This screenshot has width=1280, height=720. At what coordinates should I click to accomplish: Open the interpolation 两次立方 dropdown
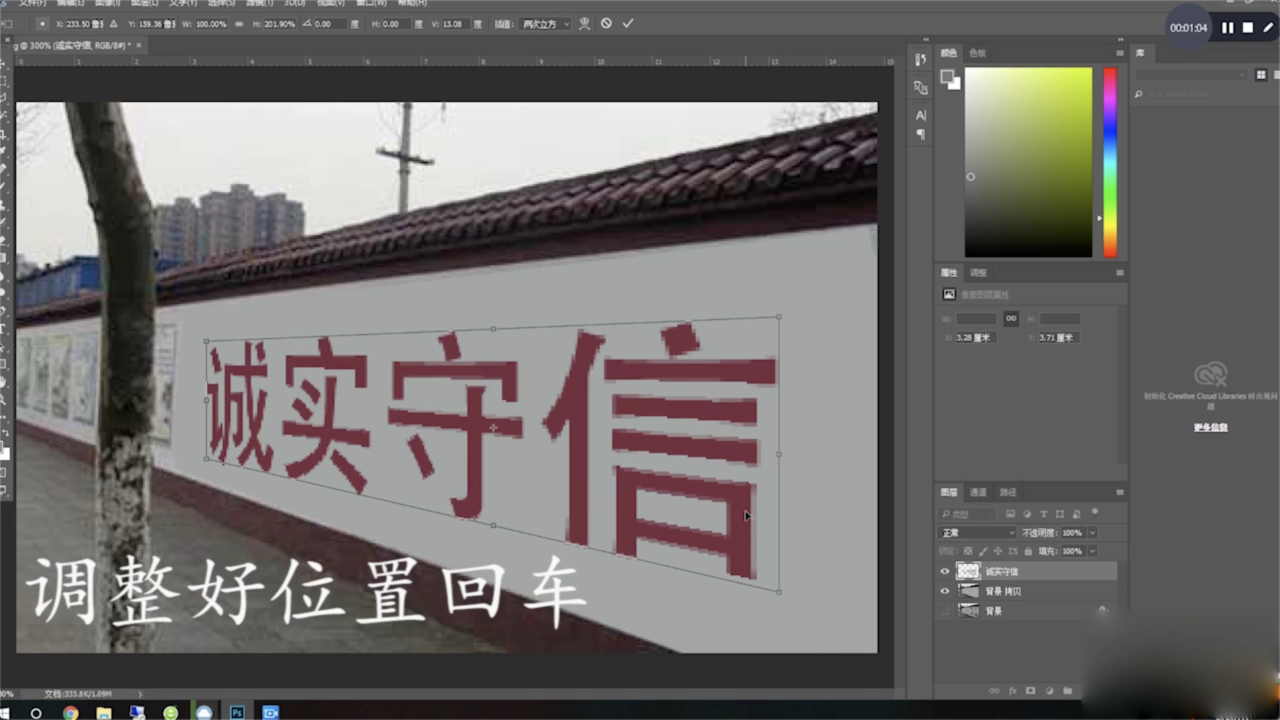click(546, 23)
